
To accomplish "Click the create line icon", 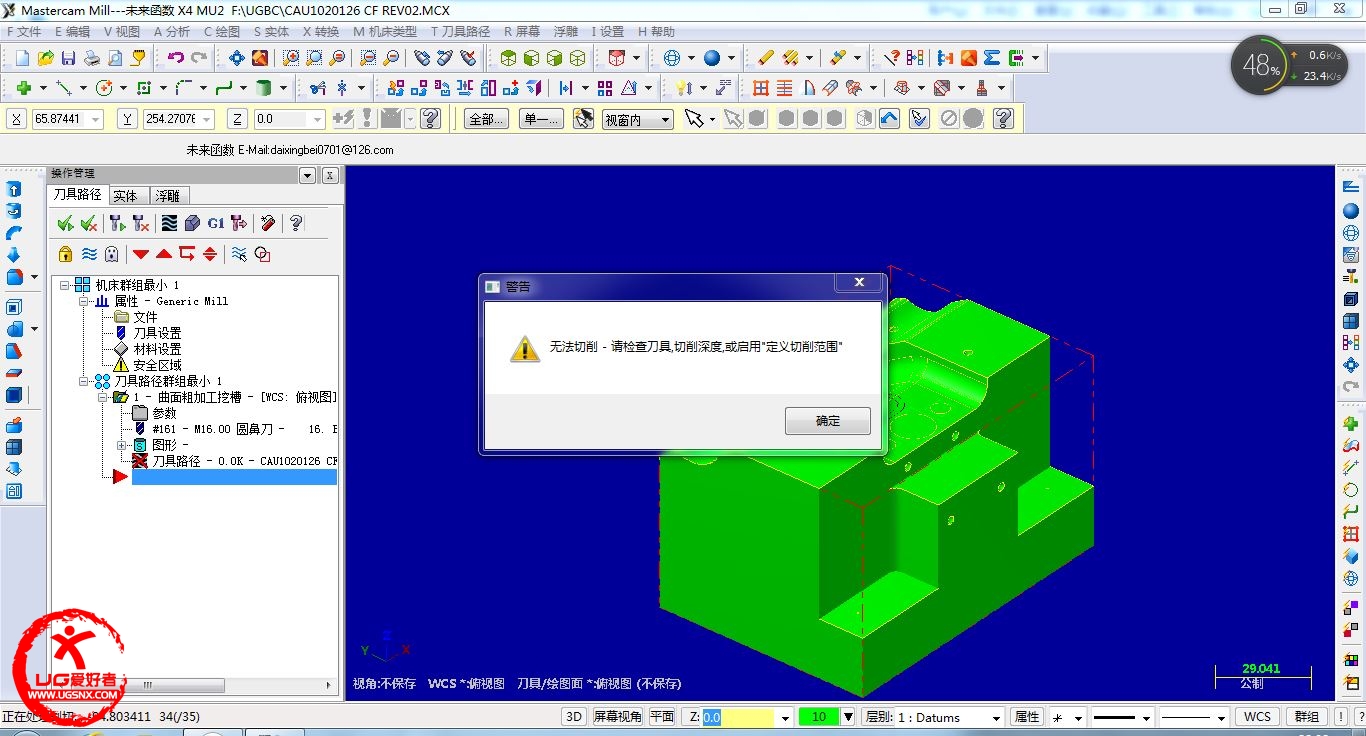I will 64,88.
